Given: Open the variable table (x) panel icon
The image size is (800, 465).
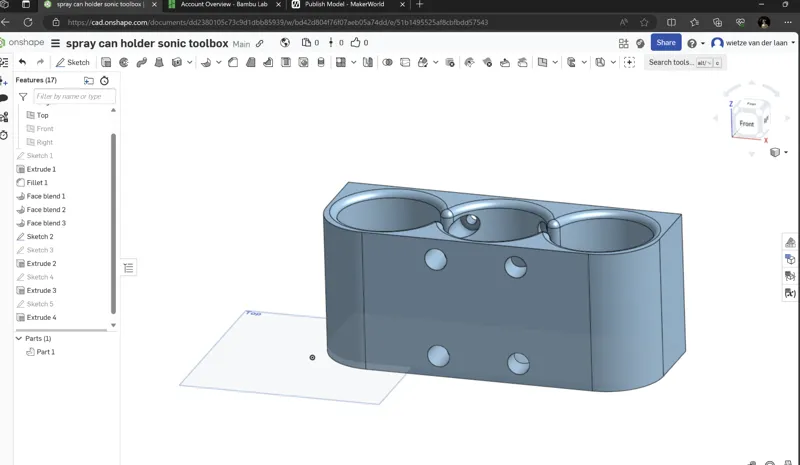Looking at the screenshot, I should pos(790,293).
